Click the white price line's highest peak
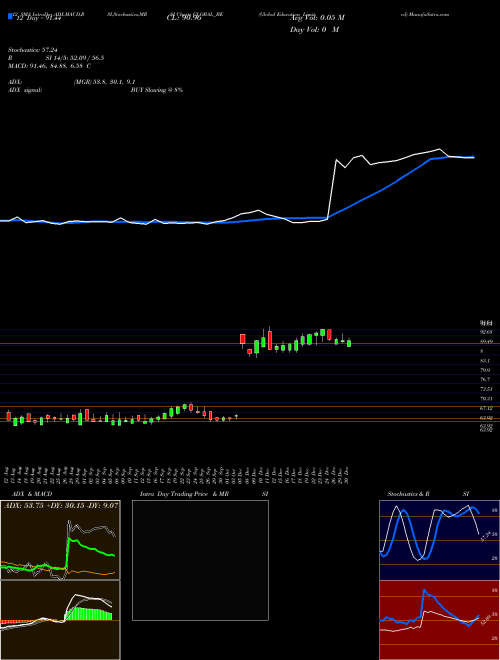 click(x=440, y=149)
